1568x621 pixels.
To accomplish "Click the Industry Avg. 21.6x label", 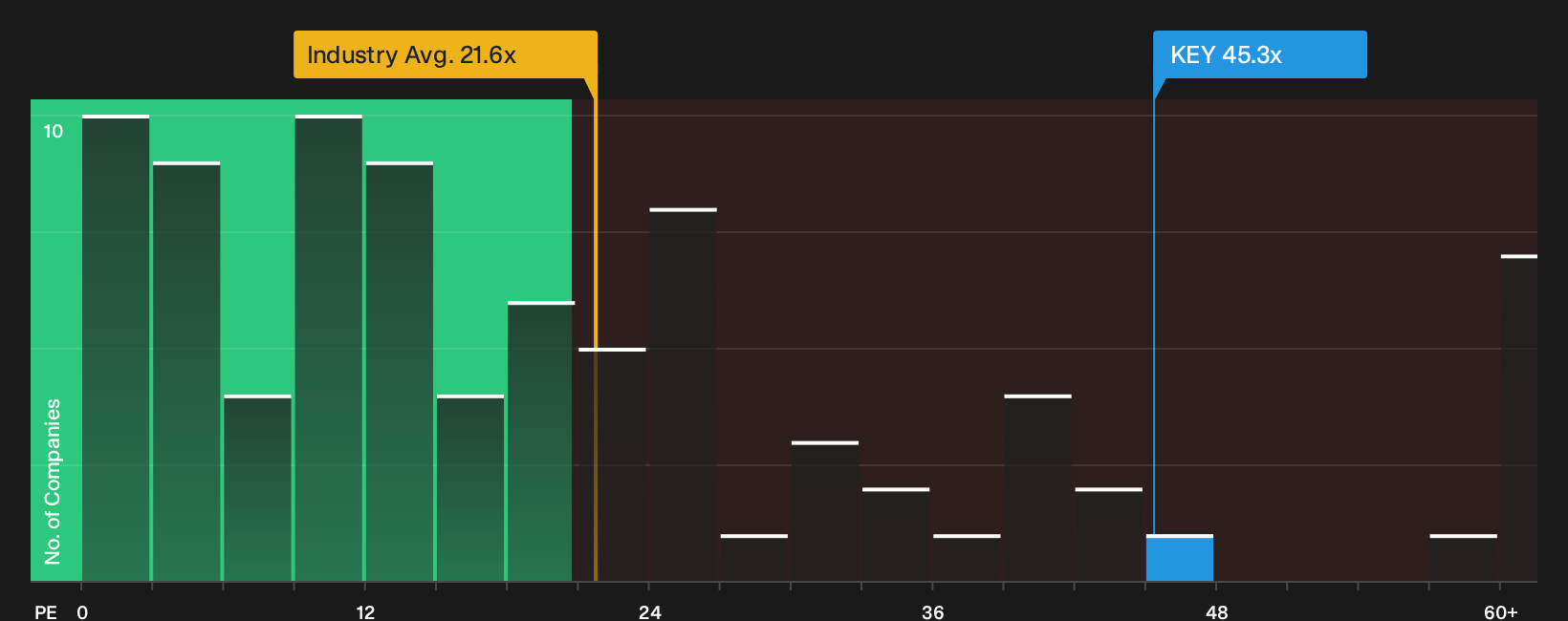I will [x=445, y=54].
